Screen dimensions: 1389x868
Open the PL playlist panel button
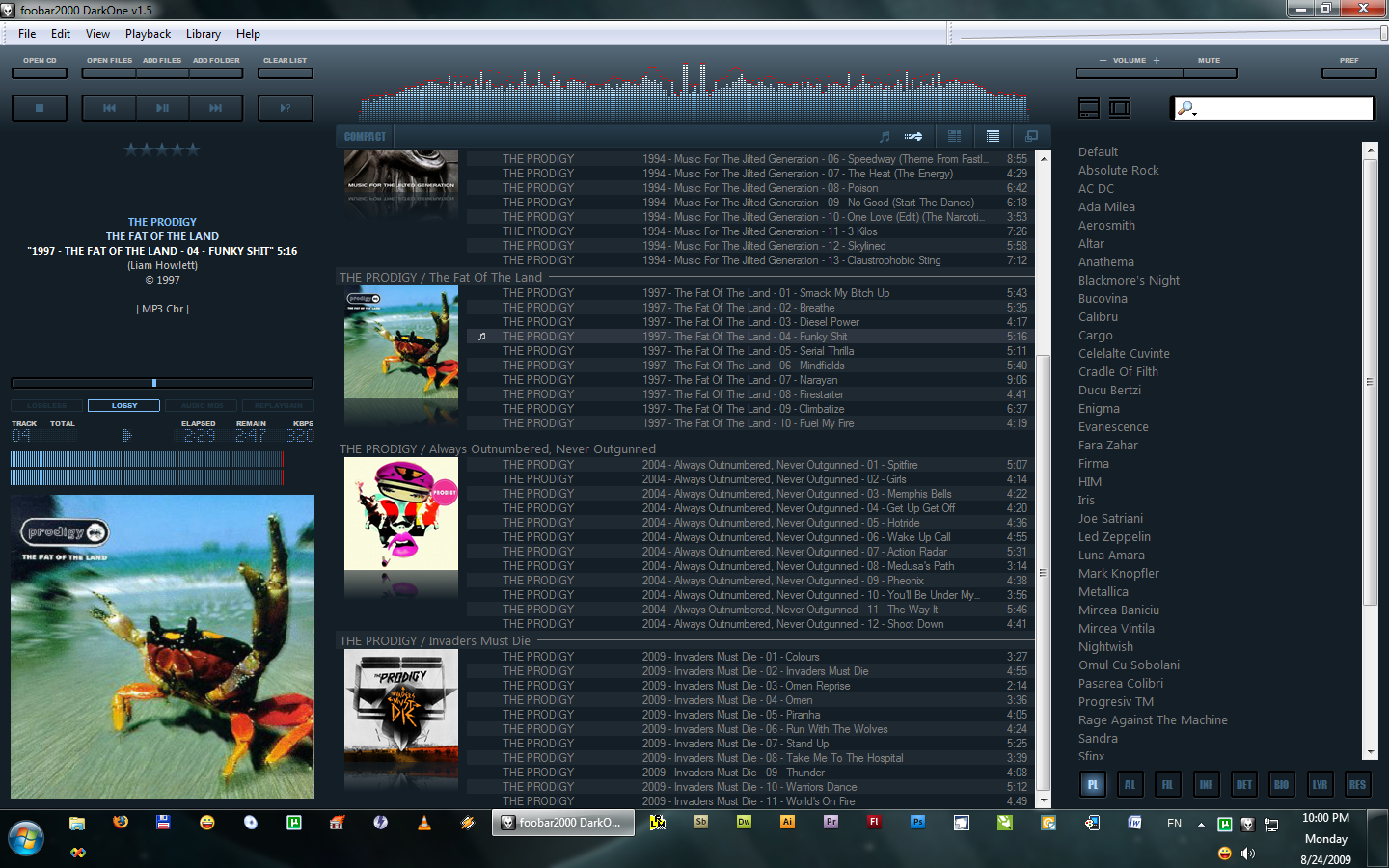[x=1093, y=784]
